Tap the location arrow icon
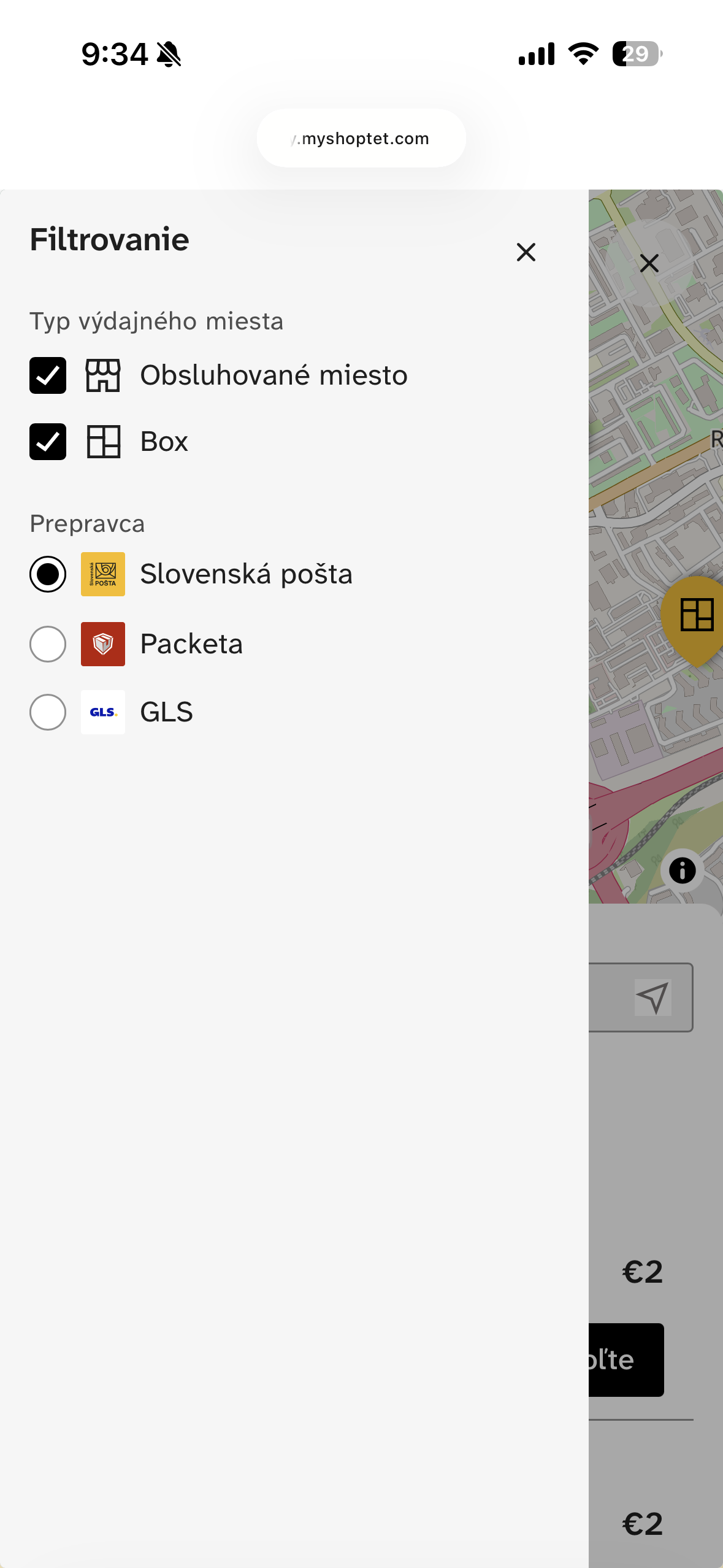Image resolution: width=723 pixels, height=1568 pixels. [652, 997]
